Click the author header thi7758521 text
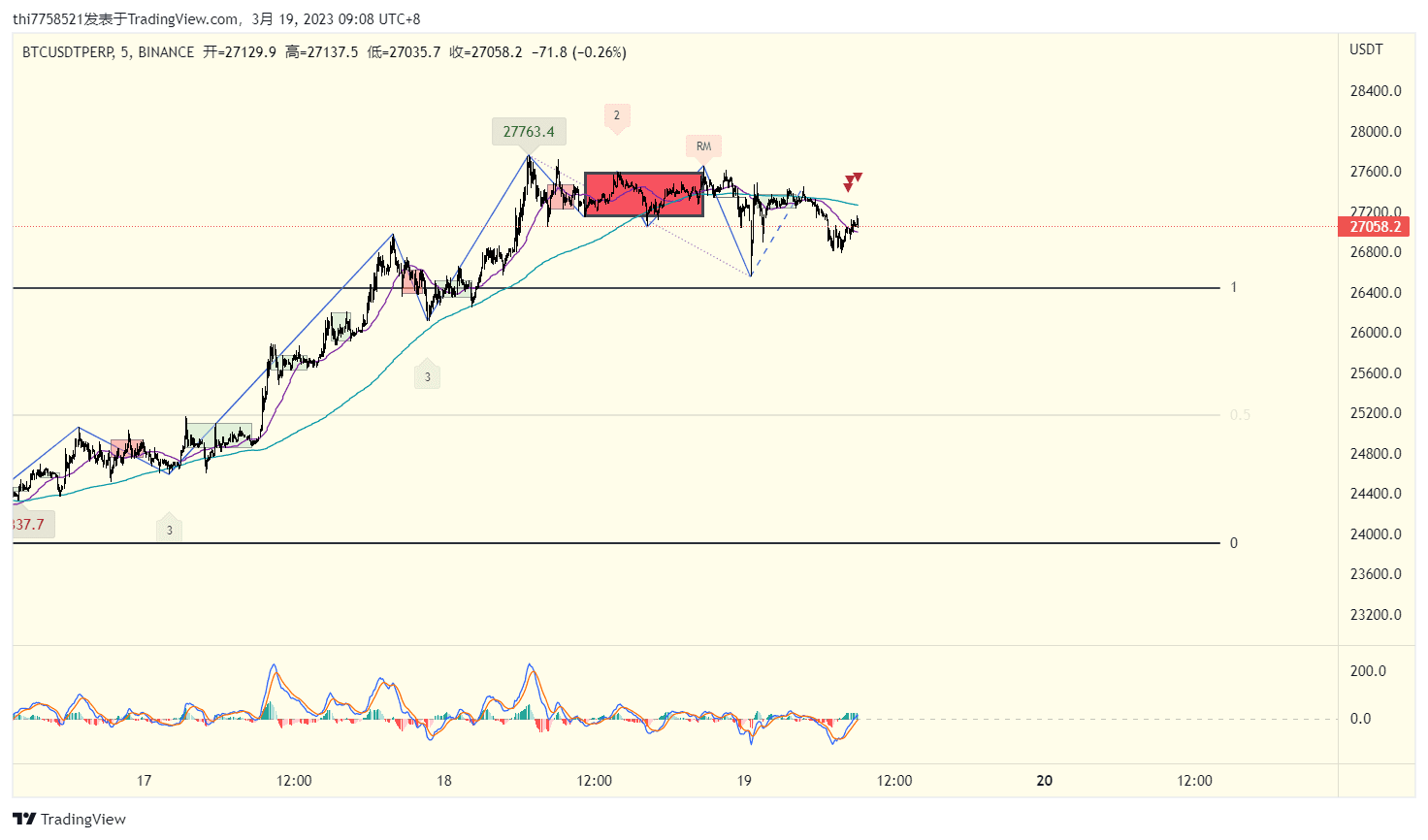The image size is (1428, 840). pyautogui.click(x=48, y=19)
